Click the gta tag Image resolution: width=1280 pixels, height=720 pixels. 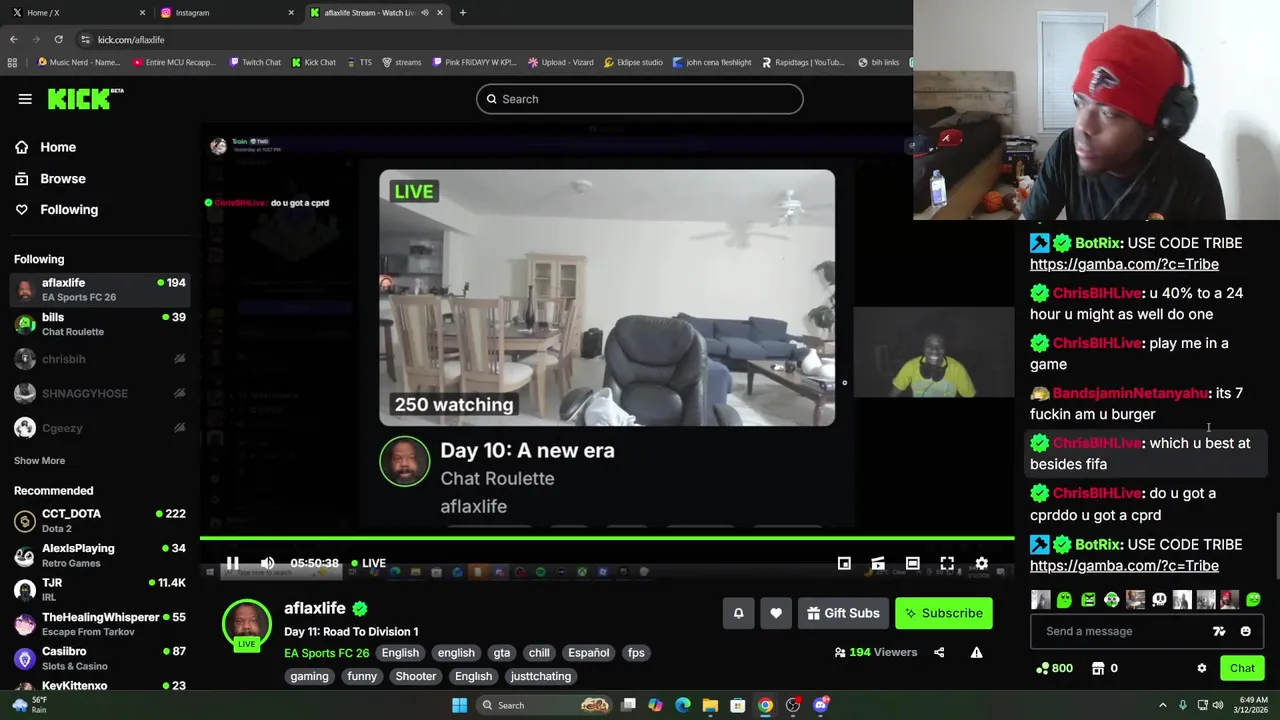pyautogui.click(x=501, y=653)
